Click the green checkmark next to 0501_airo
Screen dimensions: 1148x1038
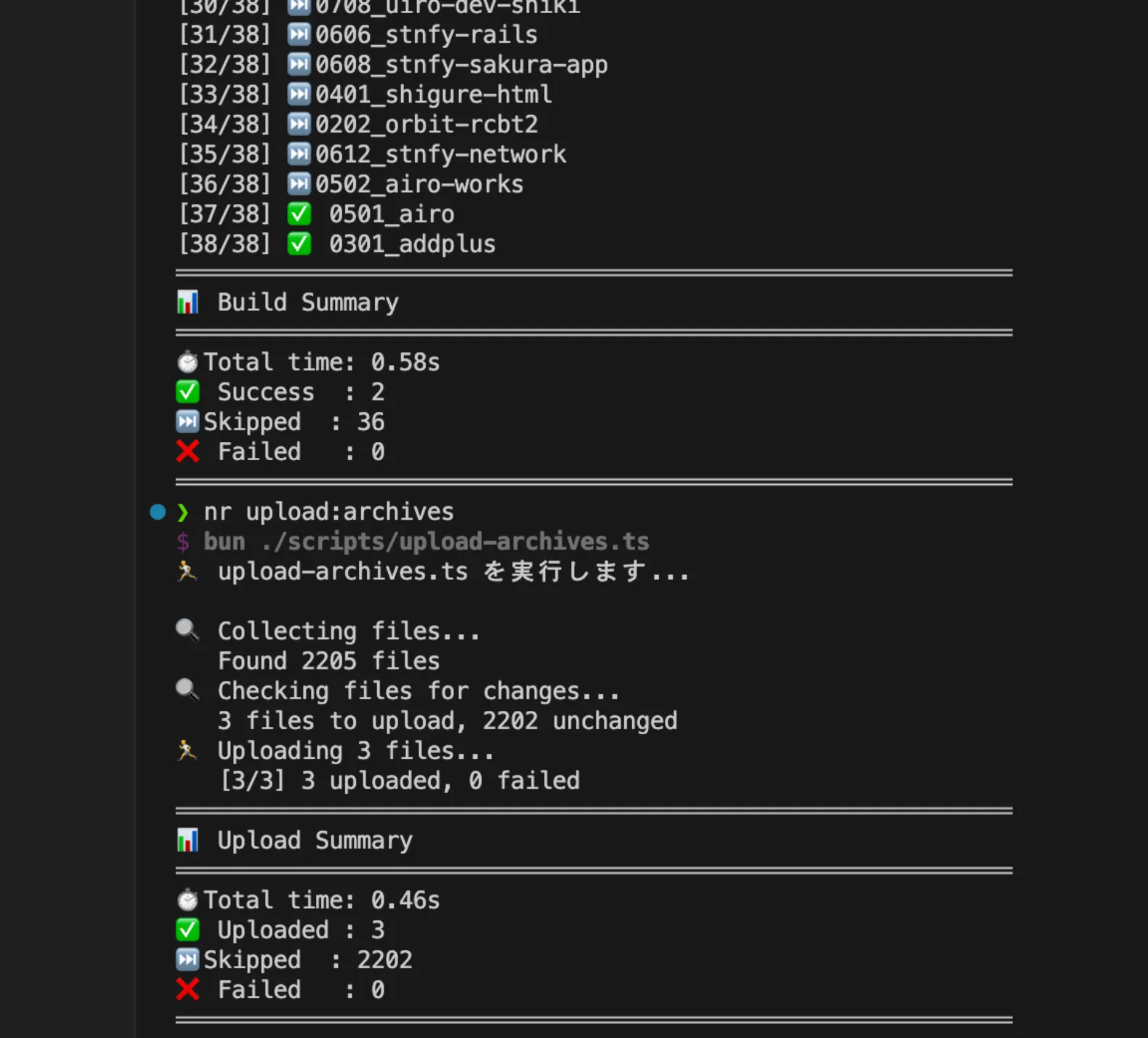click(299, 214)
